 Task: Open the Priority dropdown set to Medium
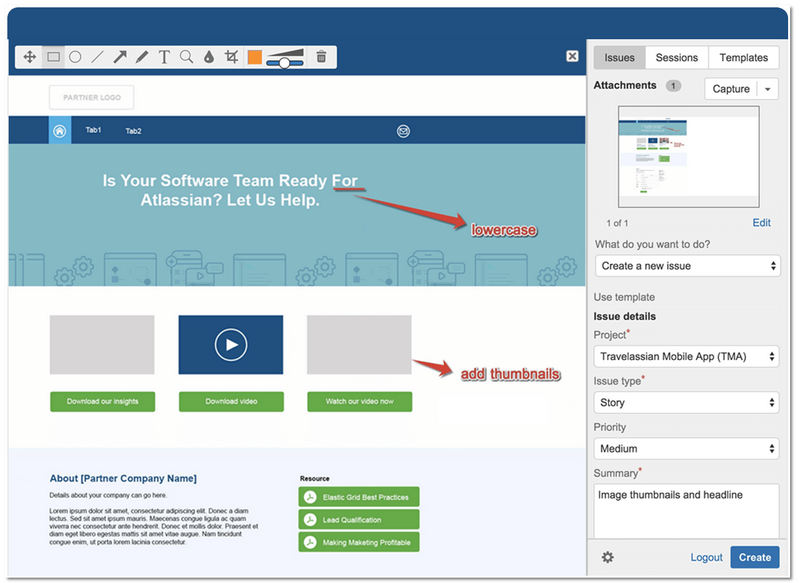click(x=686, y=448)
